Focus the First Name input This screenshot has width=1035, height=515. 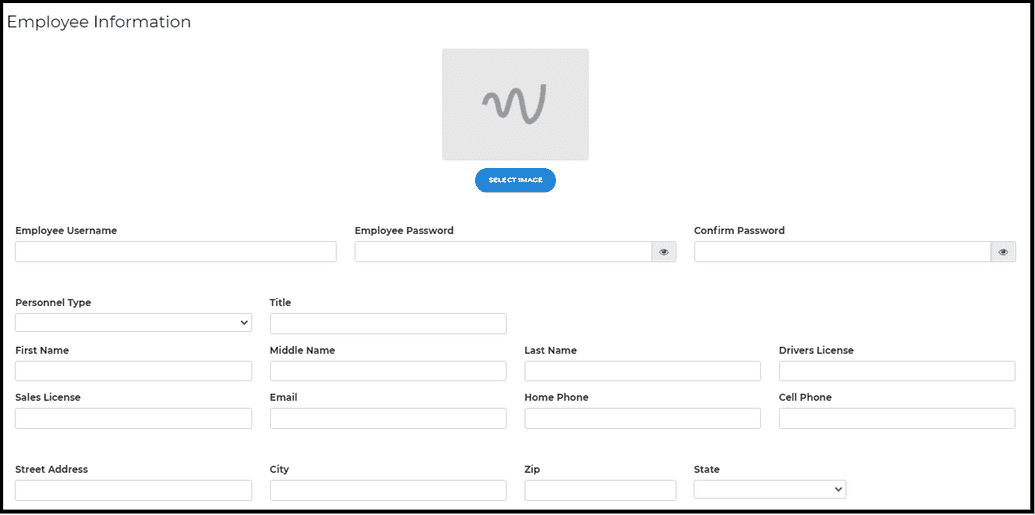pos(133,371)
